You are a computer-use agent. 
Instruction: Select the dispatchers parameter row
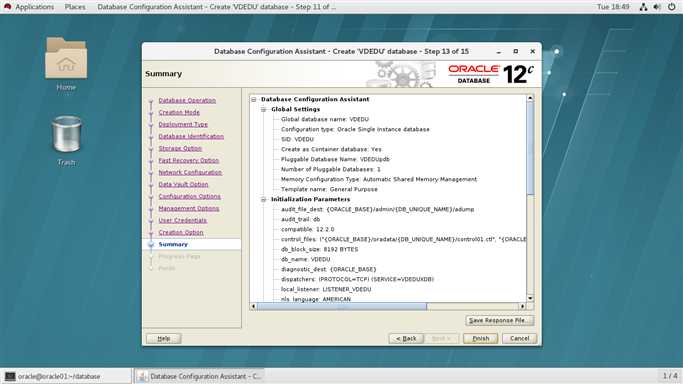coord(357,280)
